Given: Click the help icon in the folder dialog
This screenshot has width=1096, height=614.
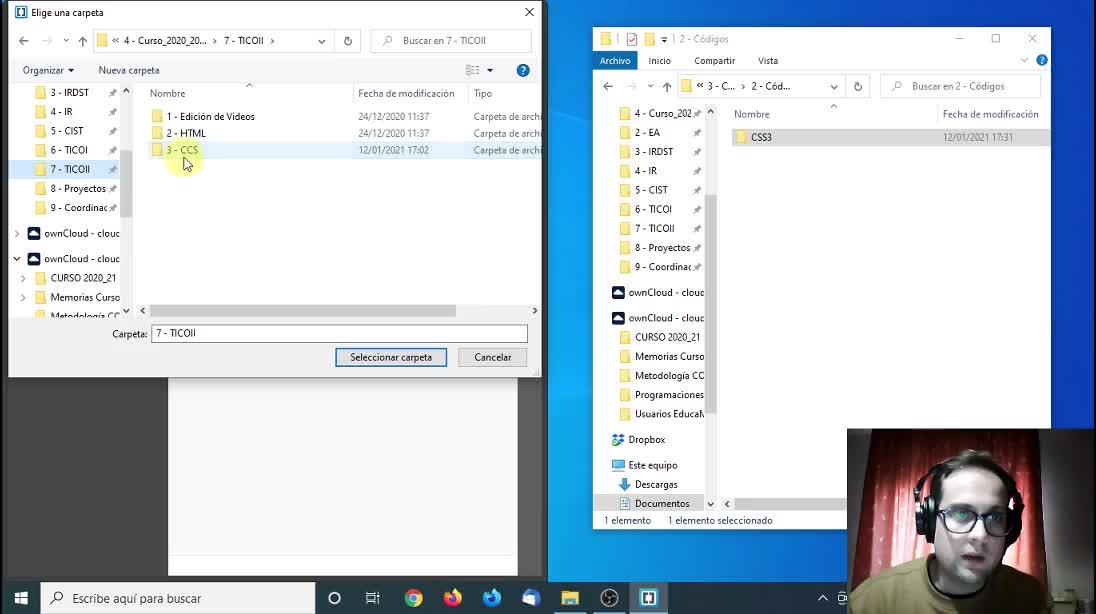Looking at the screenshot, I should click(x=522, y=70).
